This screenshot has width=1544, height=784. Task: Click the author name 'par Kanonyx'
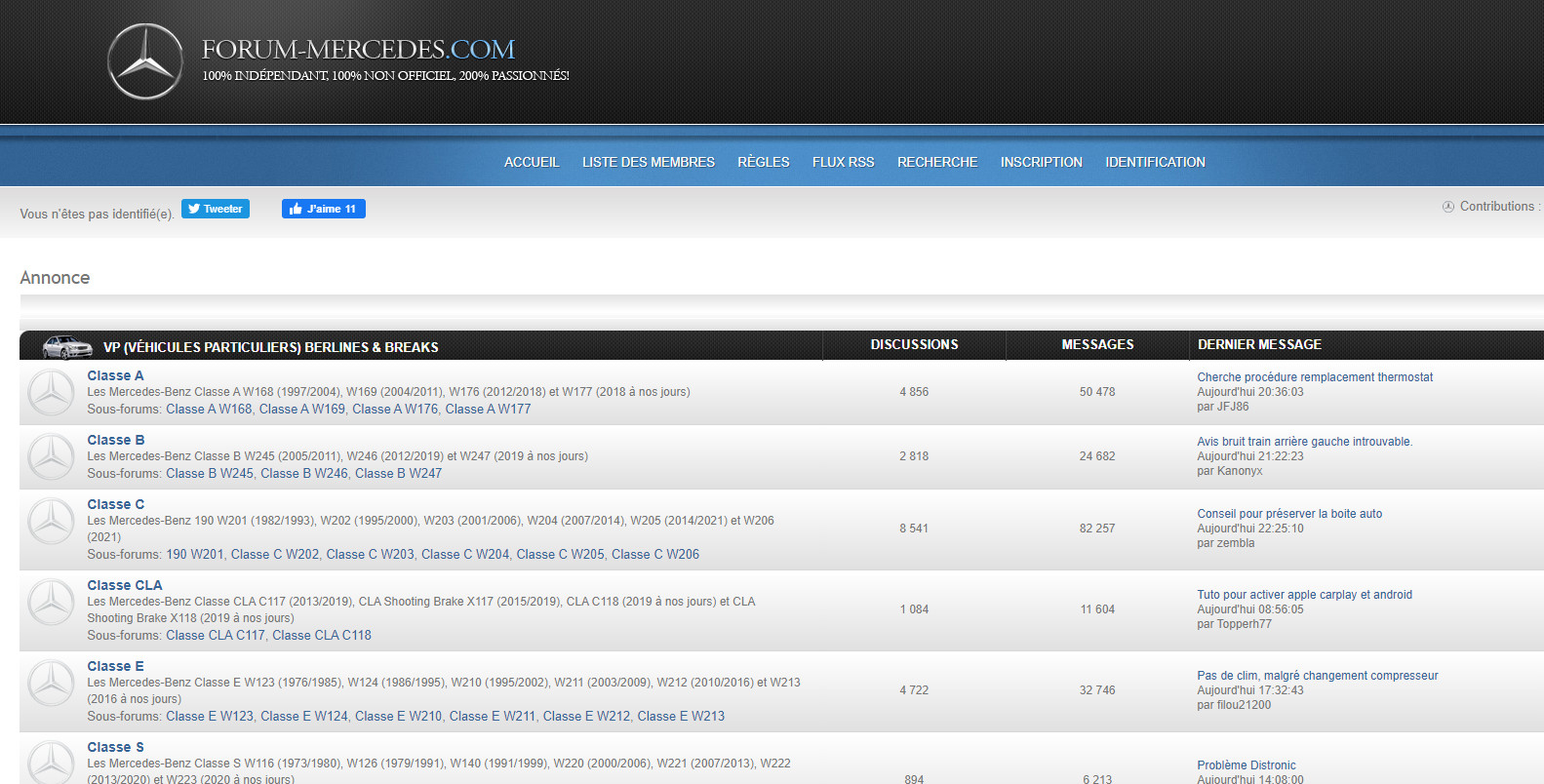[x=1230, y=471]
